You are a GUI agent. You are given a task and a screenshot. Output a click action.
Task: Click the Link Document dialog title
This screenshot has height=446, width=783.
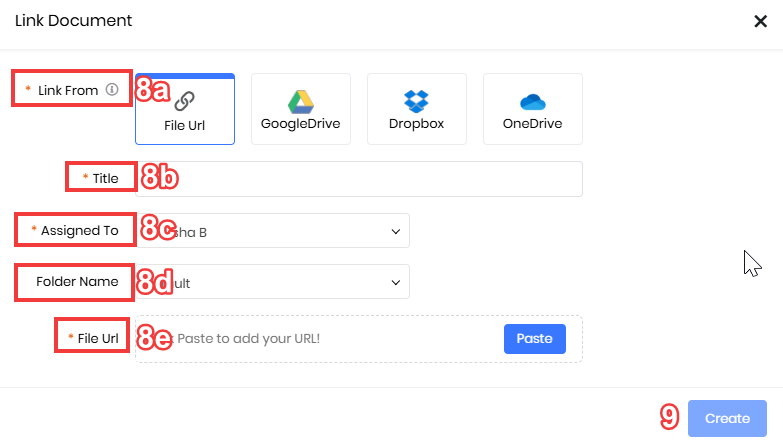[x=73, y=20]
